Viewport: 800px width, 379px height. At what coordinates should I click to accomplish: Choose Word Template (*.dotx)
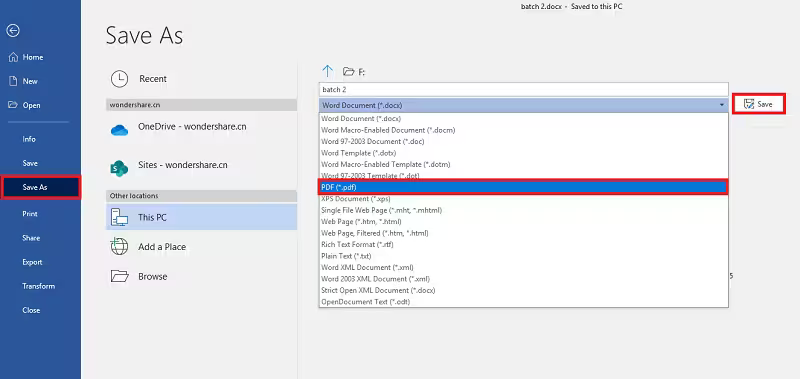[x=523, y=153]
